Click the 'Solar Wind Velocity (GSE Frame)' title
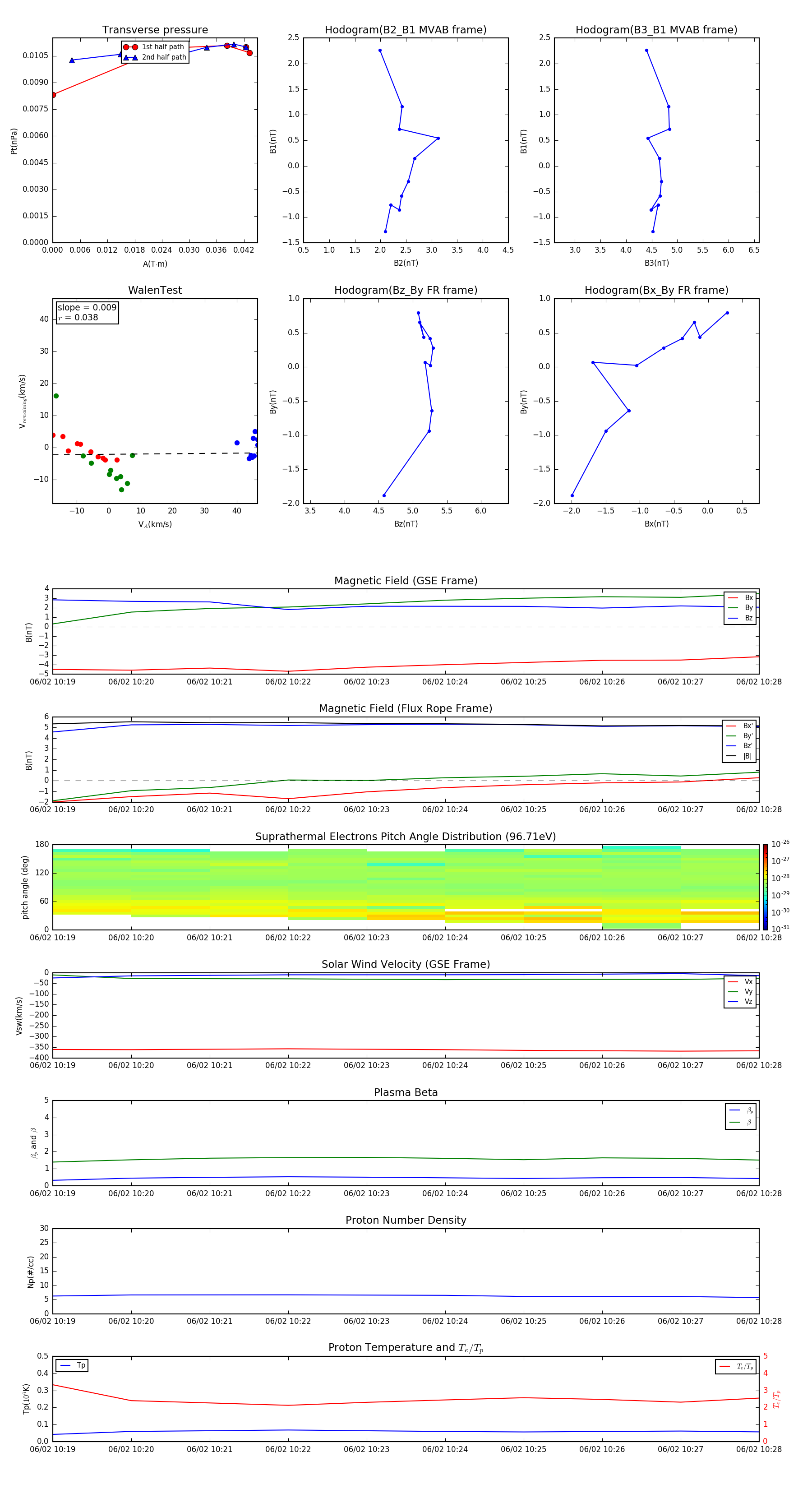Screen dimensions: 812x1489 [x=406, y=965]
